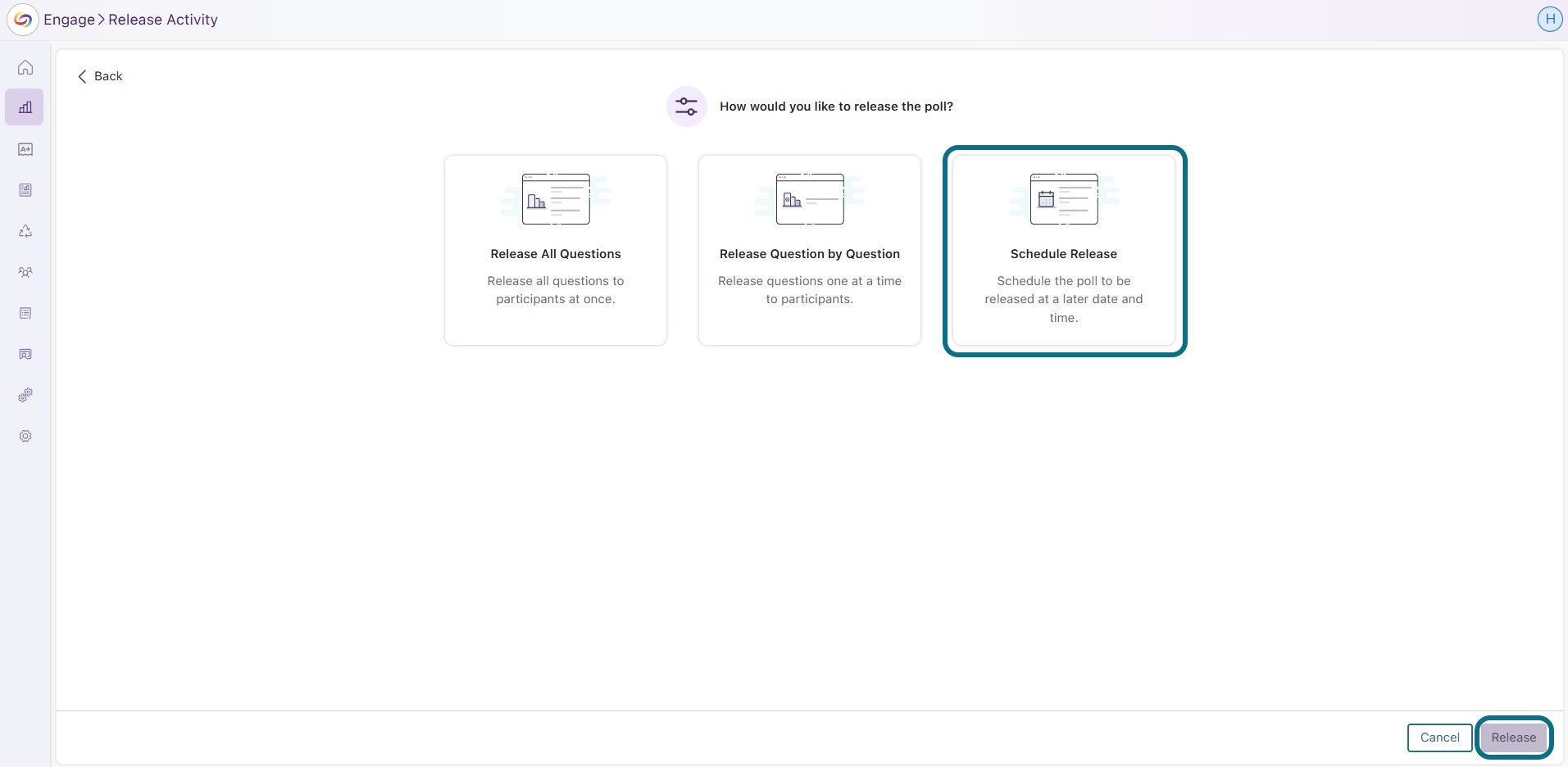The width and height of the screenshot is (1568, 767).
Task: Open the A+ grading sidebar icon
Action: point(25,149)
